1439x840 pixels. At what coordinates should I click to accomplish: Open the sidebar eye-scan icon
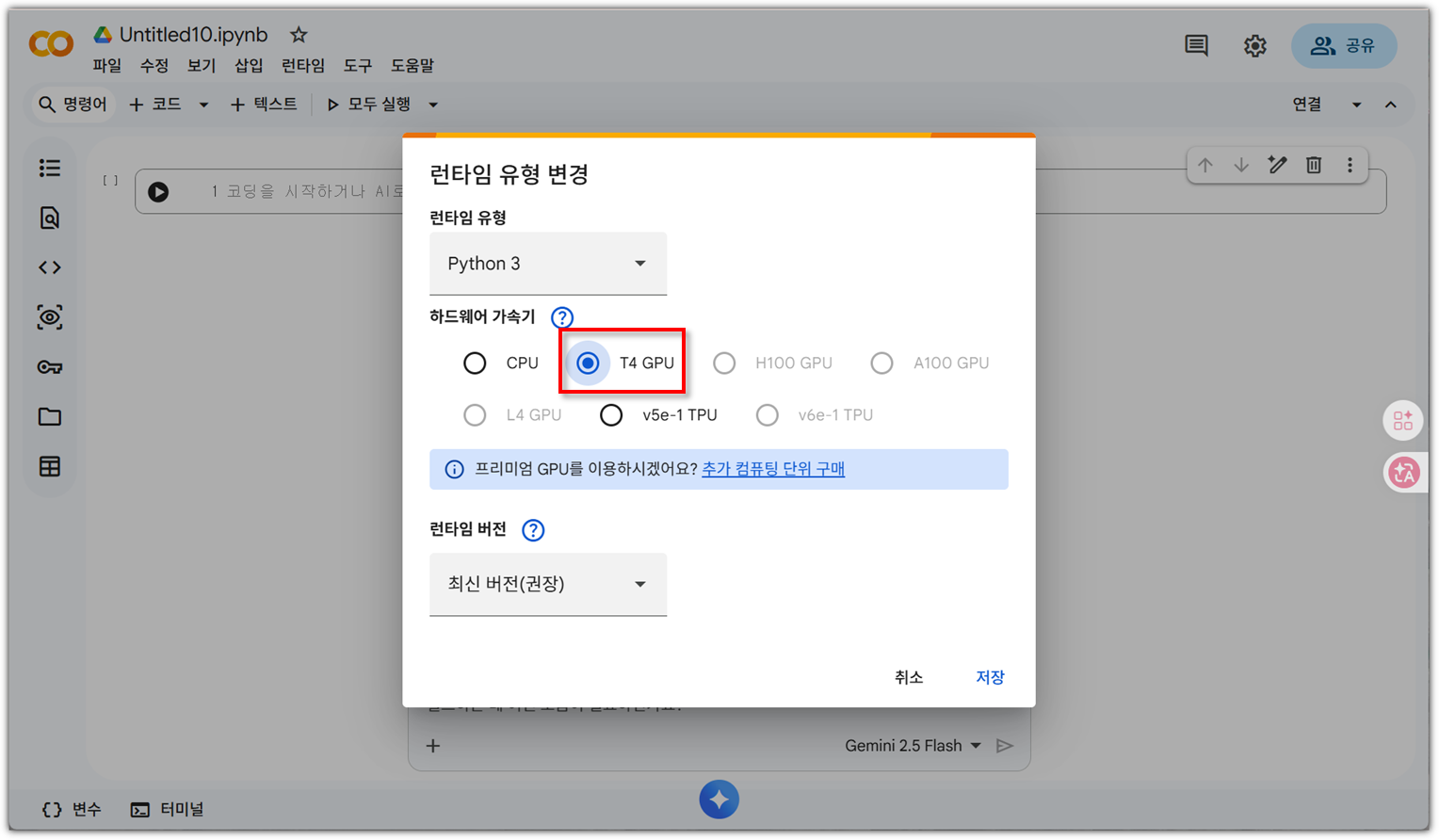coord(50,317)
